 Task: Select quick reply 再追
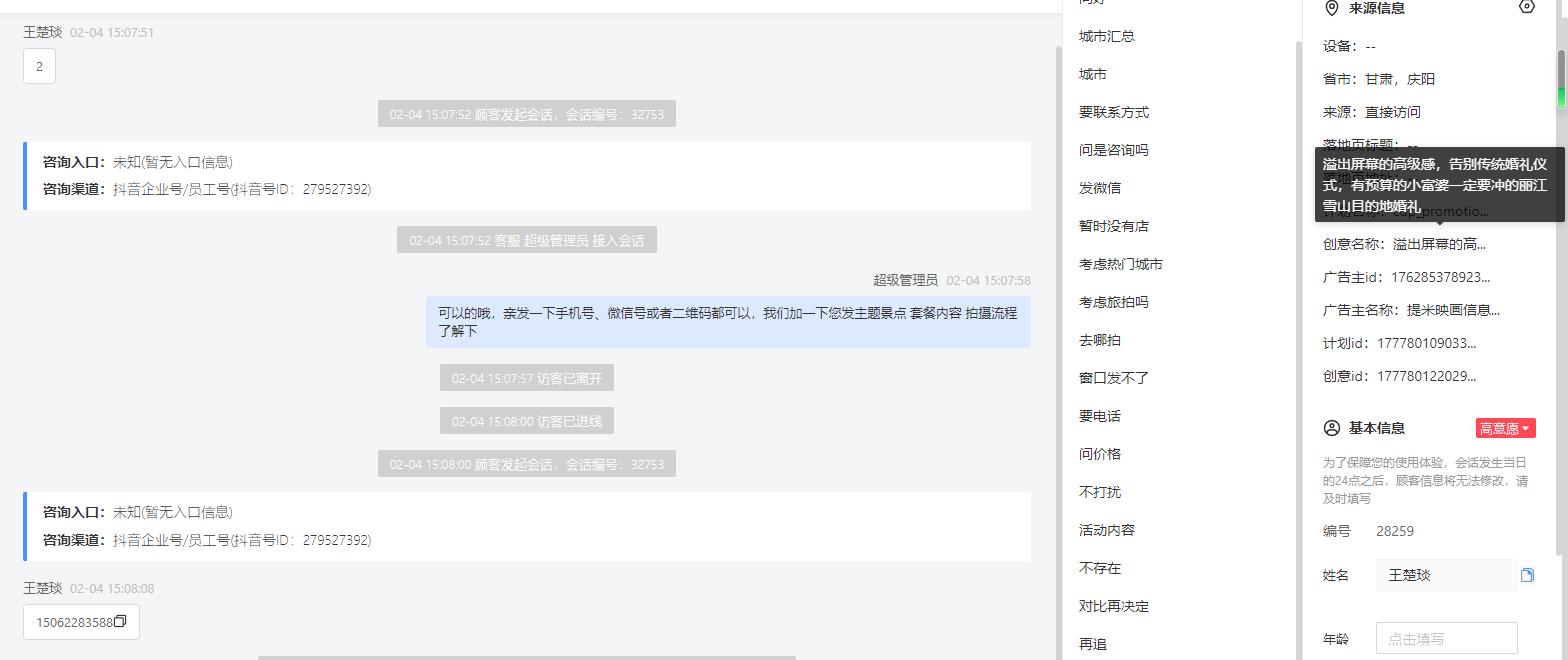pyautogui.click(x=1093, y=644)
